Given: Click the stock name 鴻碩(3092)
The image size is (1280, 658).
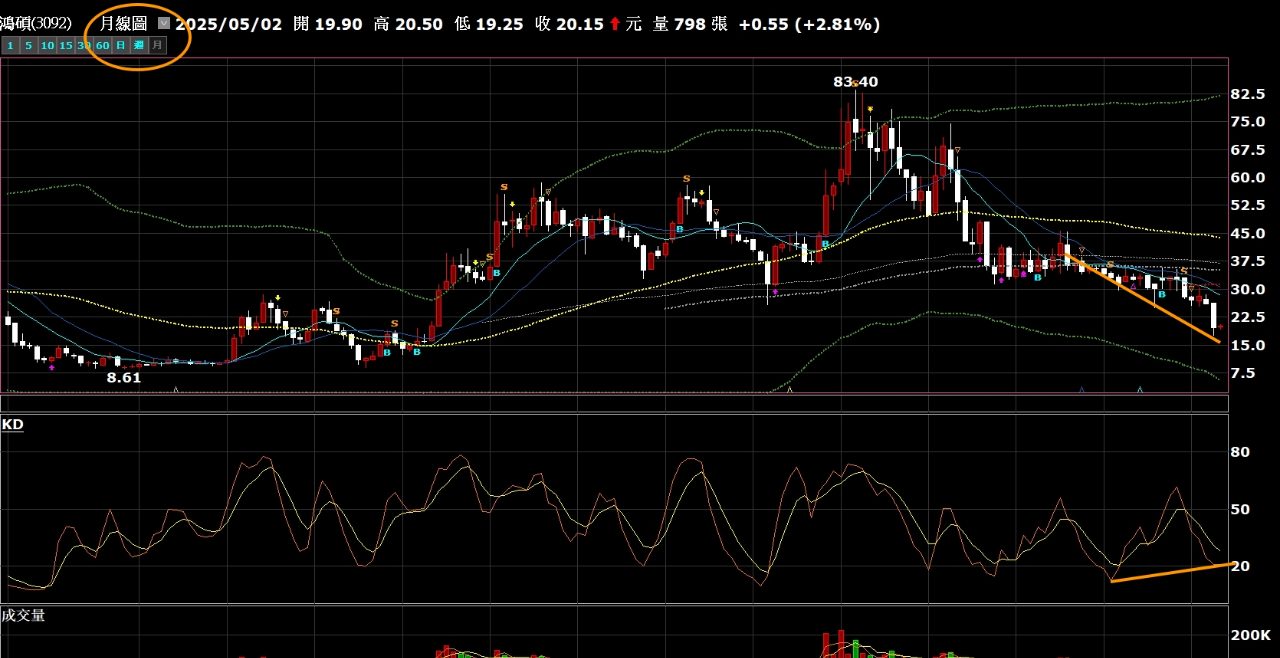Looking at the screenshot, I should click(x=36, y=23).
